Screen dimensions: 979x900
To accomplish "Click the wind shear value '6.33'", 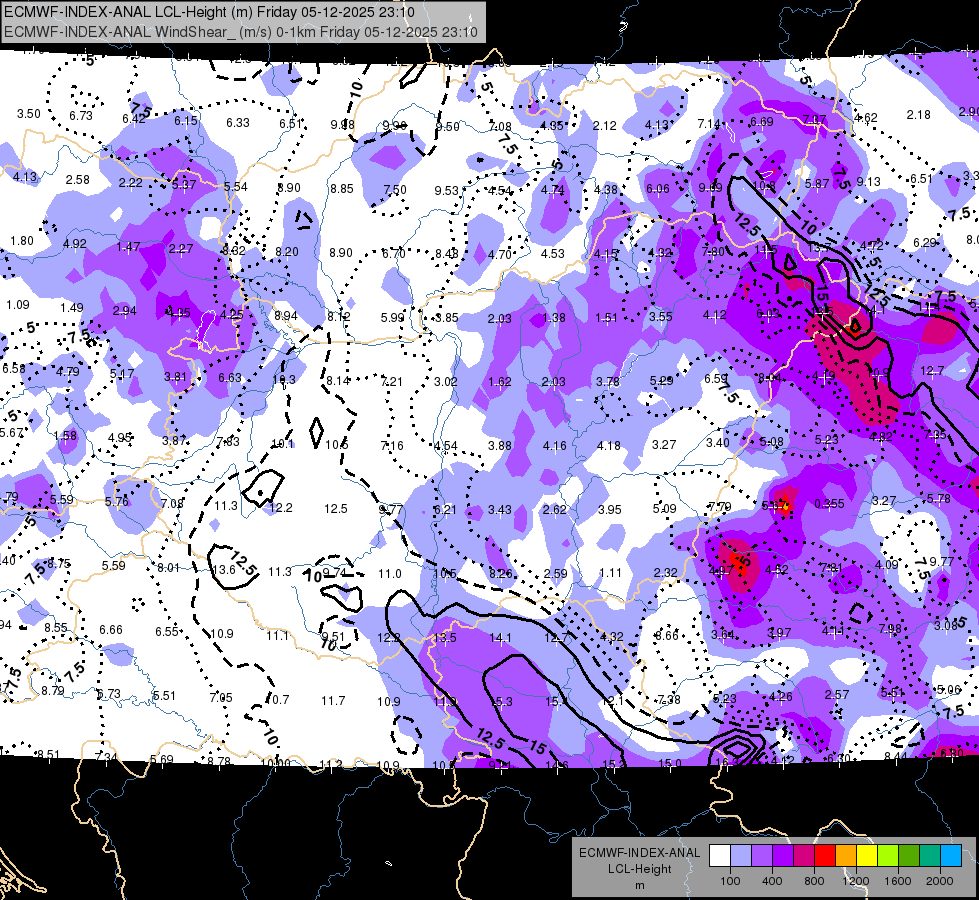I will click(x=238, y=122).
